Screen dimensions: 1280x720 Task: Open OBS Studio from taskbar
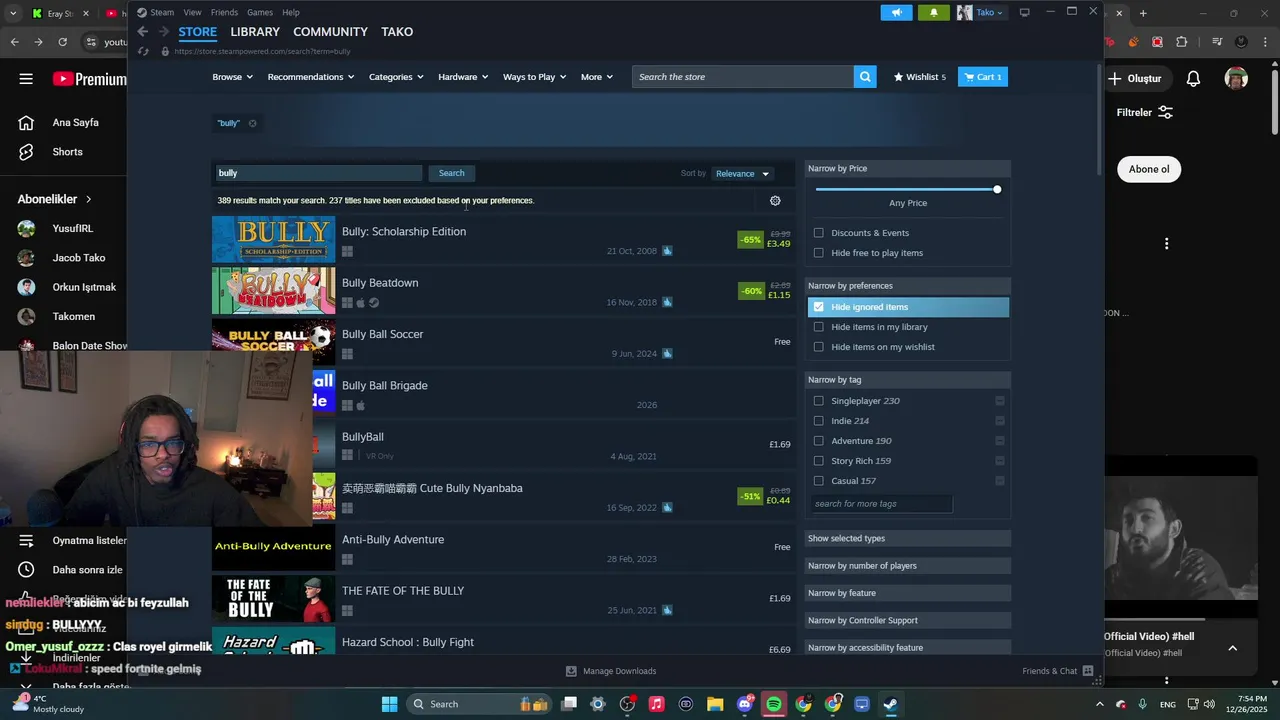pyautogui.click(x=627, y=704)
